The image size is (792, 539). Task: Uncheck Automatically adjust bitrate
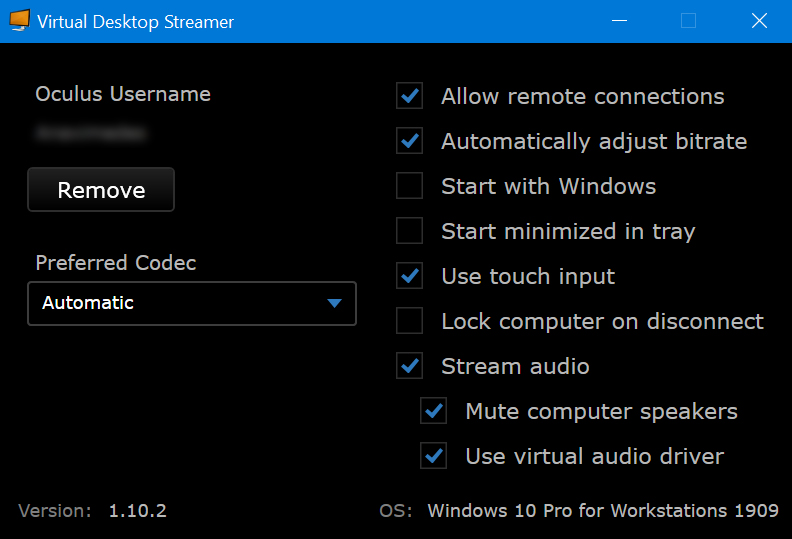(x=410, y=141)
